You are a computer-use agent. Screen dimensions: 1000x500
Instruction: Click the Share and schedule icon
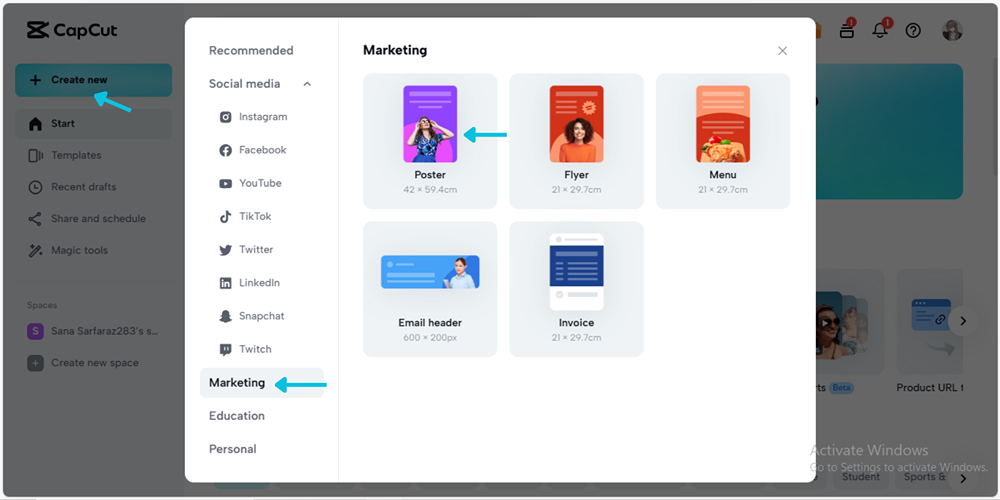(36, 219)
